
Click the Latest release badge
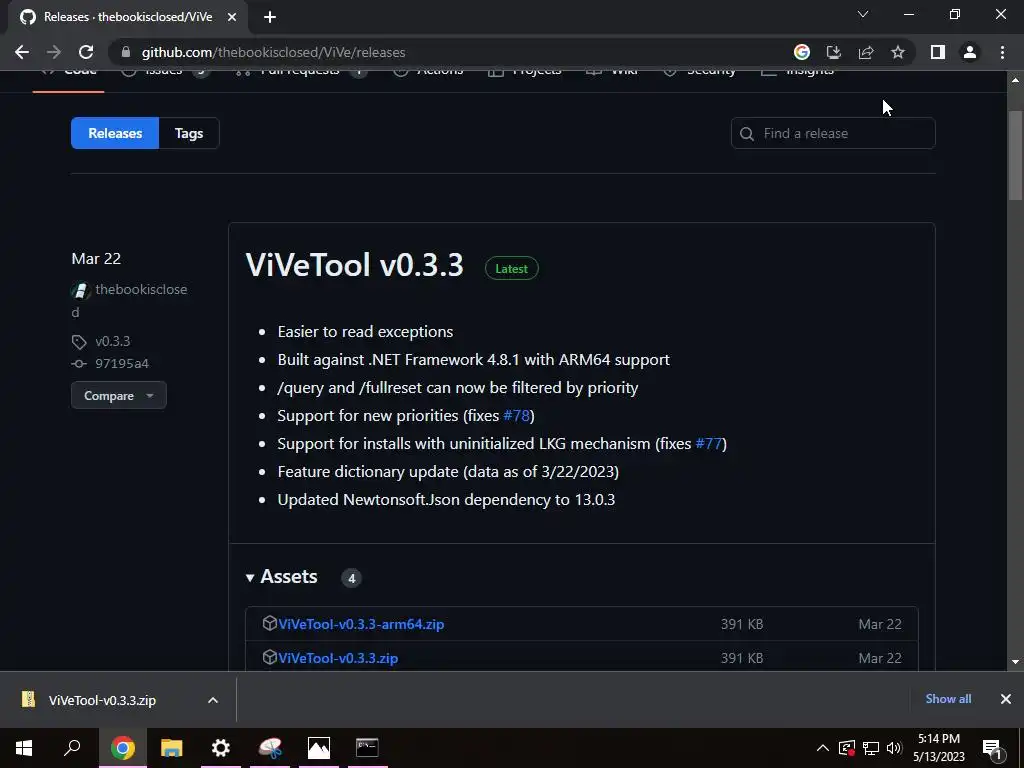(x=511, y=268)
